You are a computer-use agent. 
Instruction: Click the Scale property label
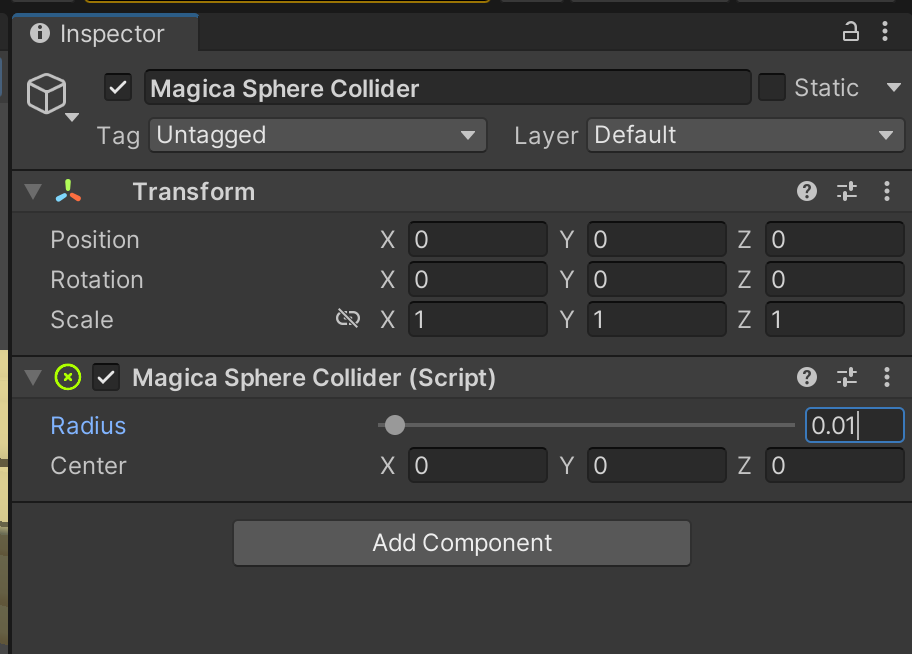tap(82, 319)
